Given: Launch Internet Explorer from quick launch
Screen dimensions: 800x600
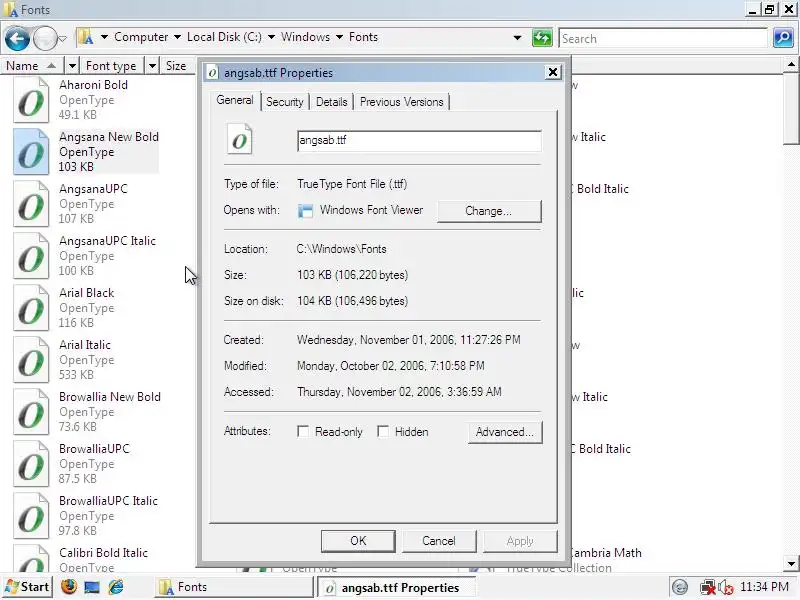Looking at the screenshot, I should pyautogui.click(x=116, y=587).
